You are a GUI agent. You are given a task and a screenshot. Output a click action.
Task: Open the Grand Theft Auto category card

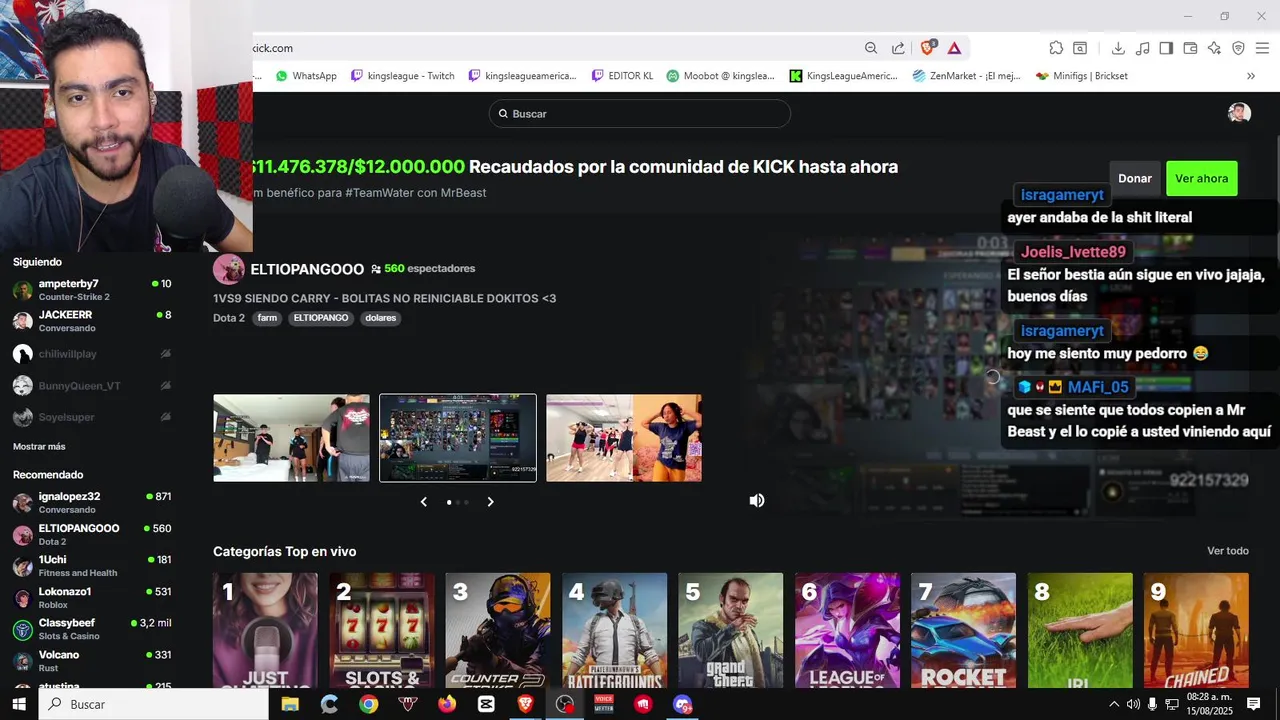tap(731, 630)
